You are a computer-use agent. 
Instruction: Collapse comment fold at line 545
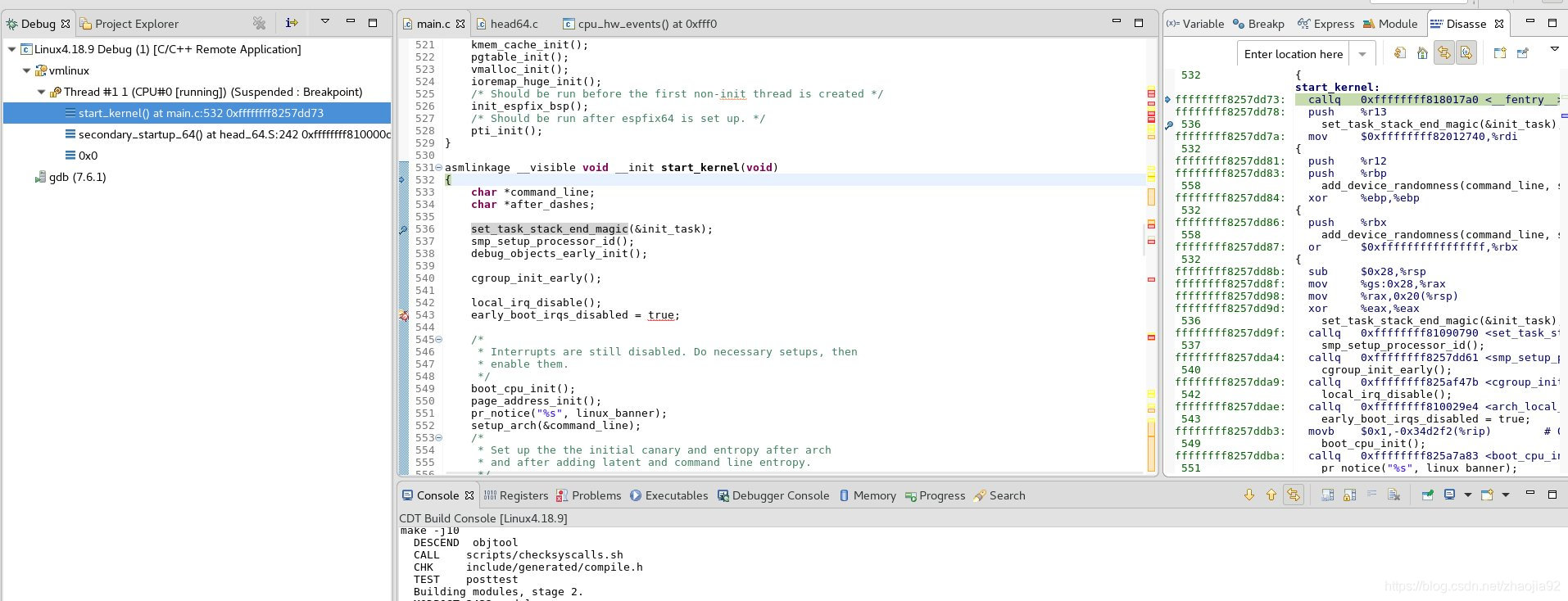click(438, 340)
